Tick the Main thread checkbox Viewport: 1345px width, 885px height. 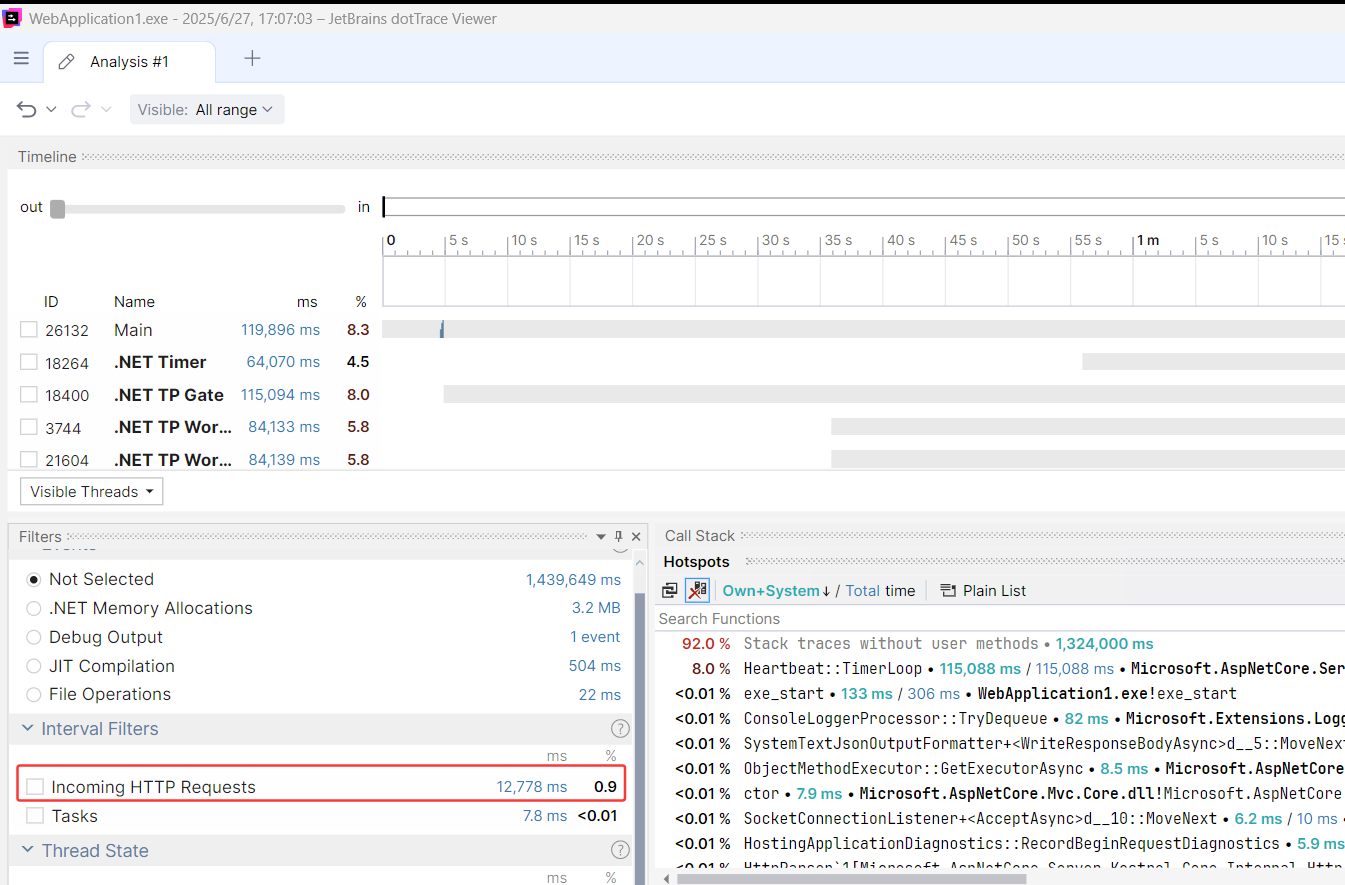[29, 330]
